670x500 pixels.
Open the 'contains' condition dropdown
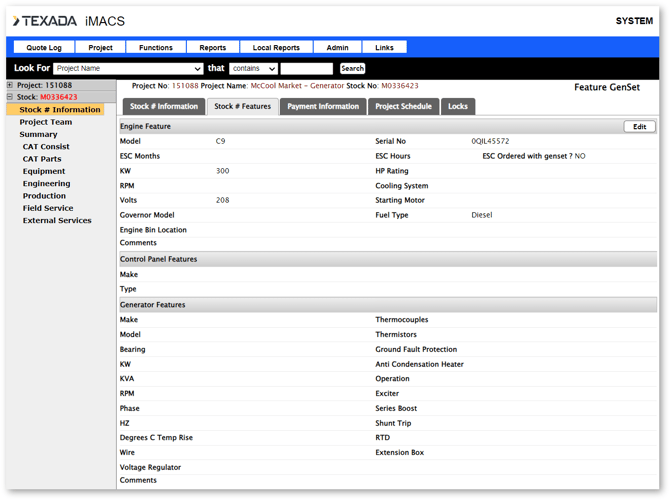tap(253, 68)
